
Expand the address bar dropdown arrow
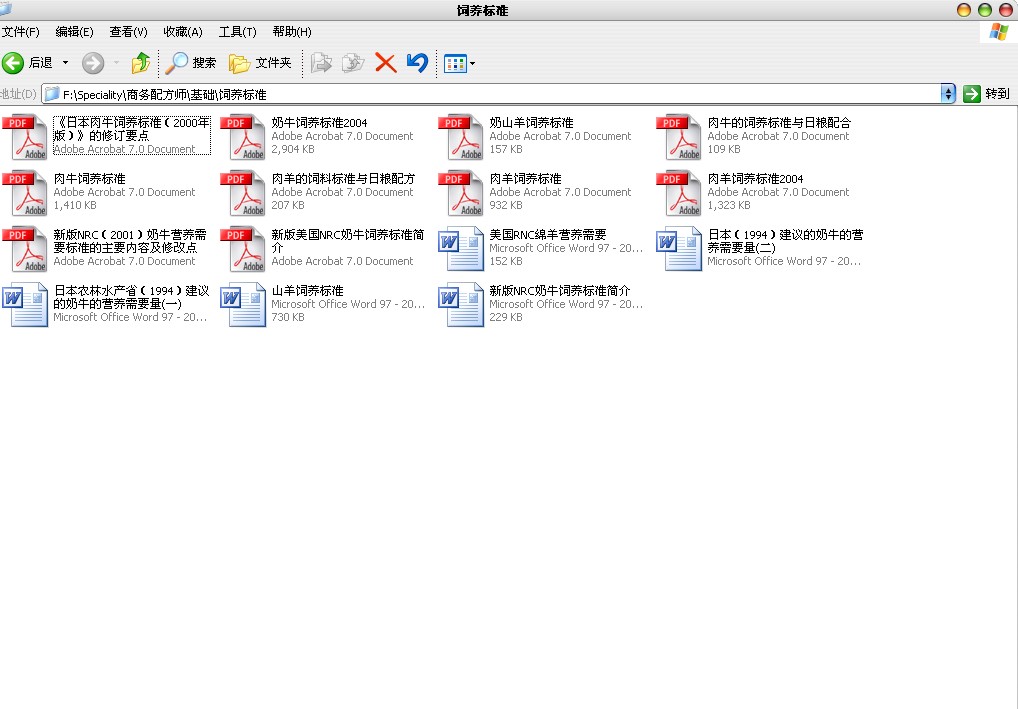pos(948,93)
